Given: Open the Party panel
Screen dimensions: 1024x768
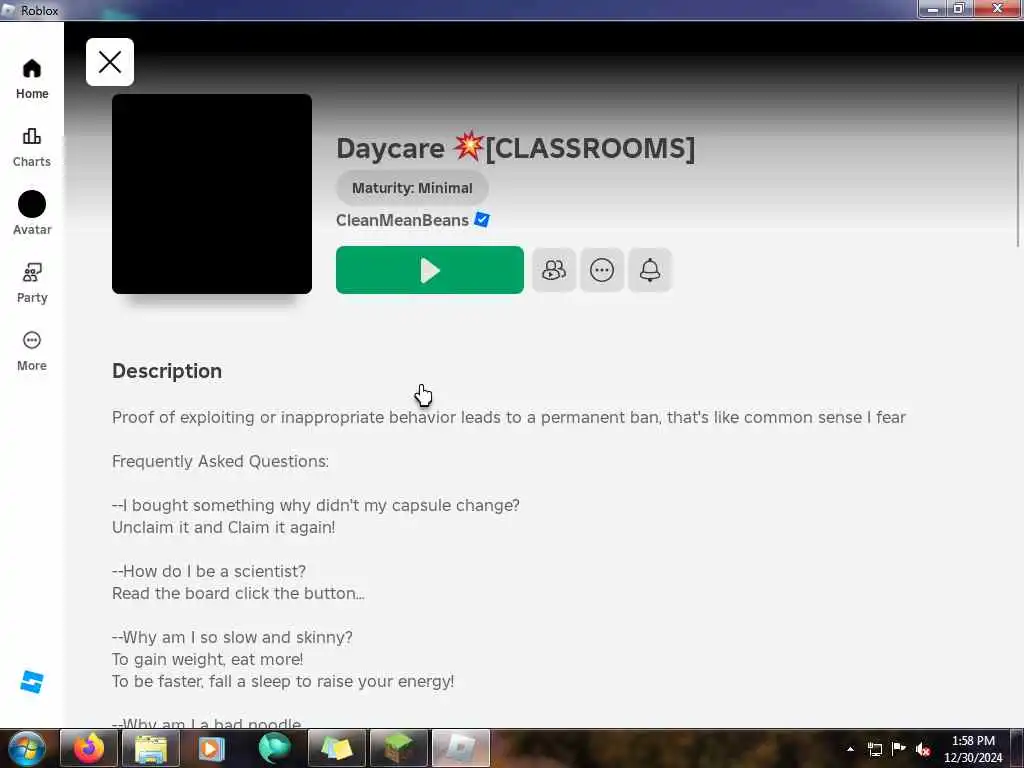Looking at the screenshot, I should pyautogui.click(x=31, y=283).
